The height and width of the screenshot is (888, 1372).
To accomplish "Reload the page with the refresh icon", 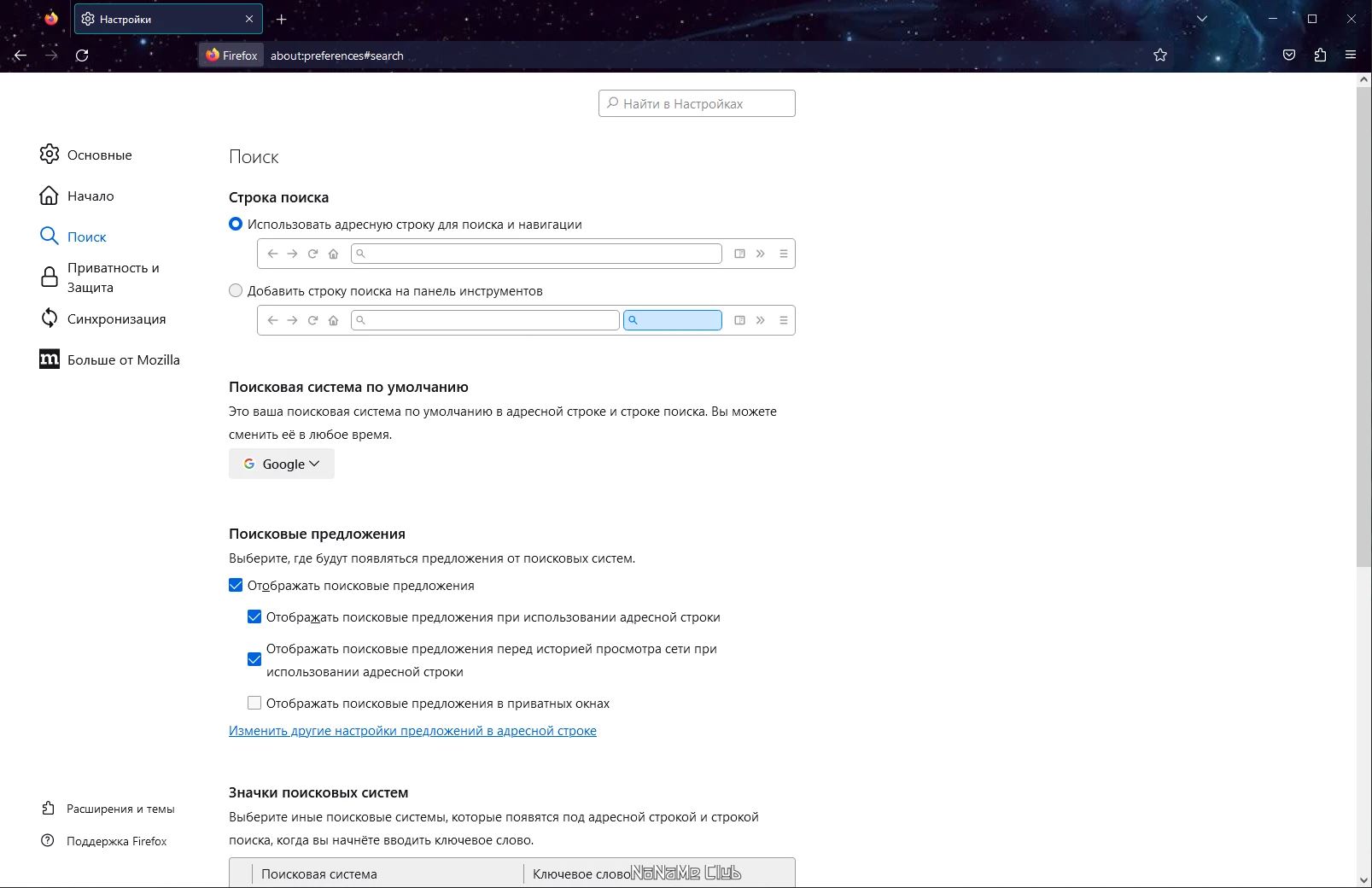I will [82, 55].
